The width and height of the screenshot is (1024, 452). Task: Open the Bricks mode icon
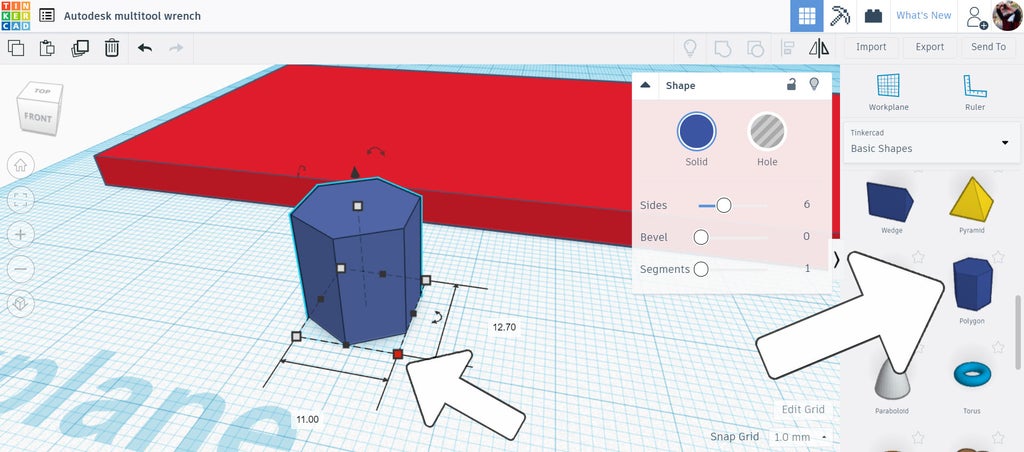[x=873, y=16]
